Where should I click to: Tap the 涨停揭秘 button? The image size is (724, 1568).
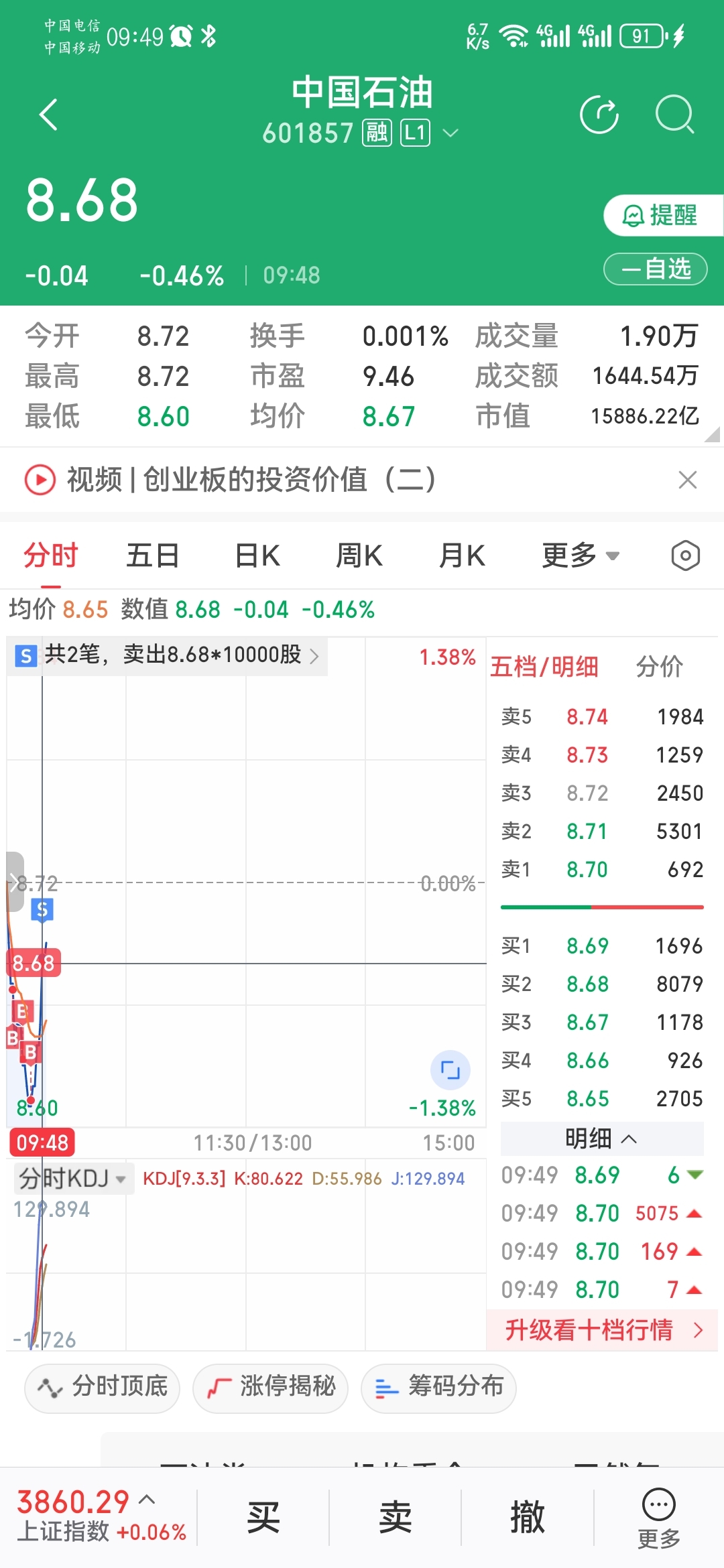(271, 1387)
